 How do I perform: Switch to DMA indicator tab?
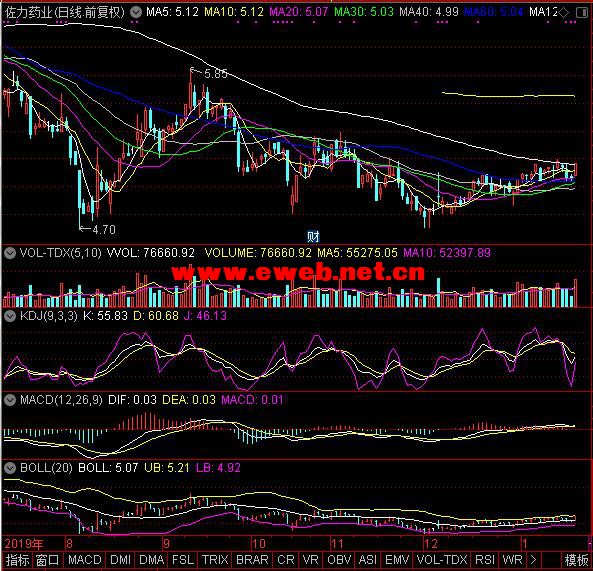click(x=151, y=560)
